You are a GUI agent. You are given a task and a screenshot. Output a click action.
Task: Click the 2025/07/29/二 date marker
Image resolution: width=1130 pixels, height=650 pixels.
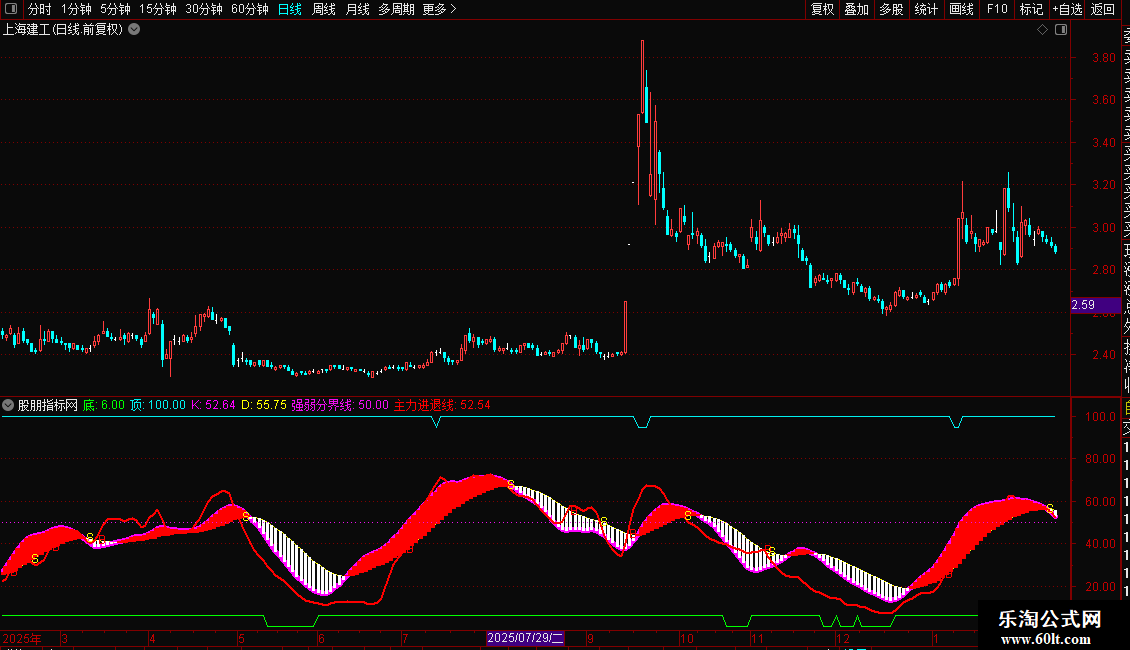coord(525,638)
